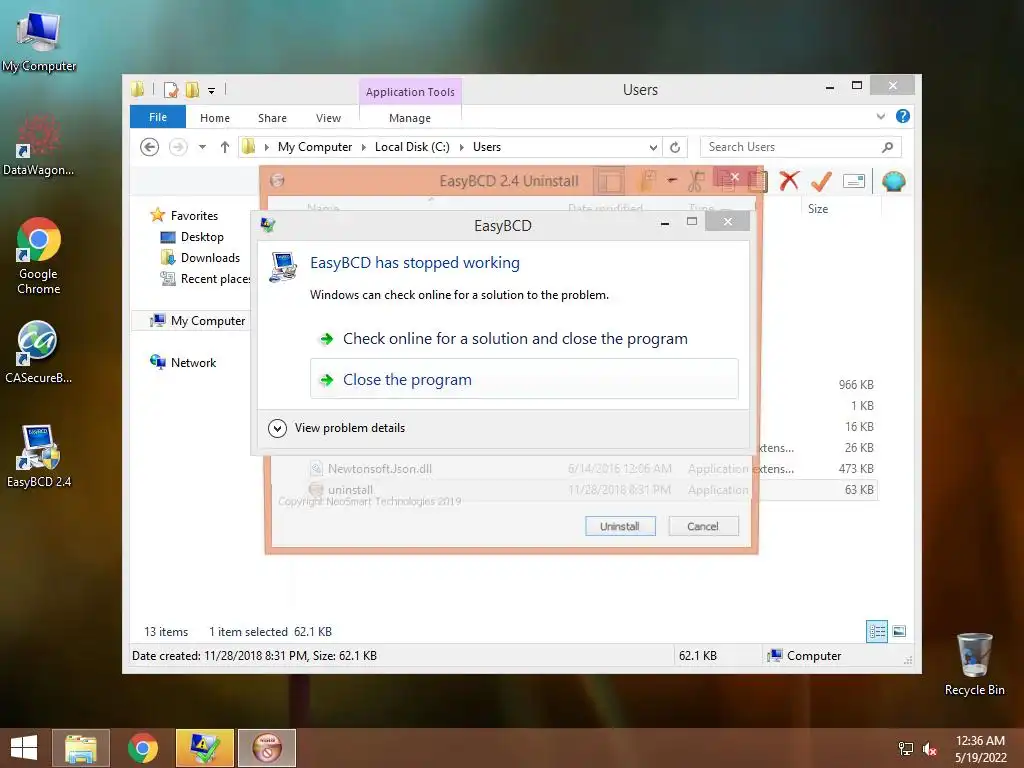Open the View ribbon tab
This screenshot has height=768, width=1024.
(x=328, y=118)
